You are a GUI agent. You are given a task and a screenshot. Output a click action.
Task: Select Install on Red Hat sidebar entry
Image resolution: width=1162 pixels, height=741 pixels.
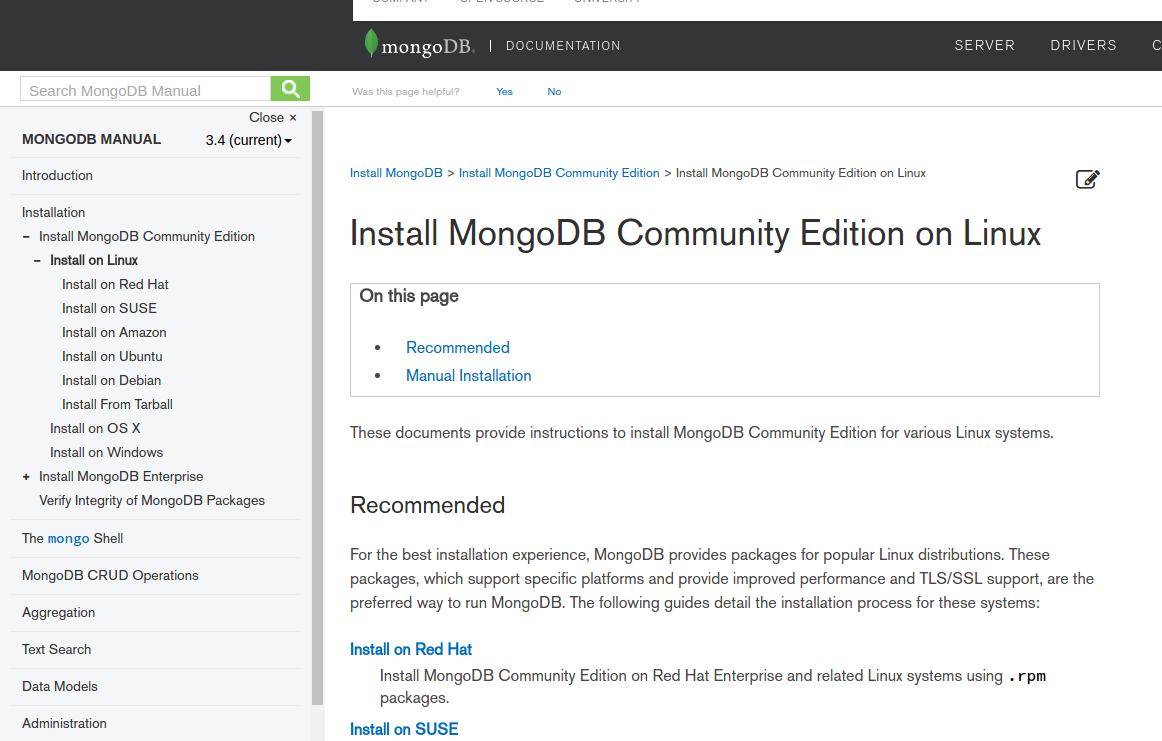pos(115,285)
